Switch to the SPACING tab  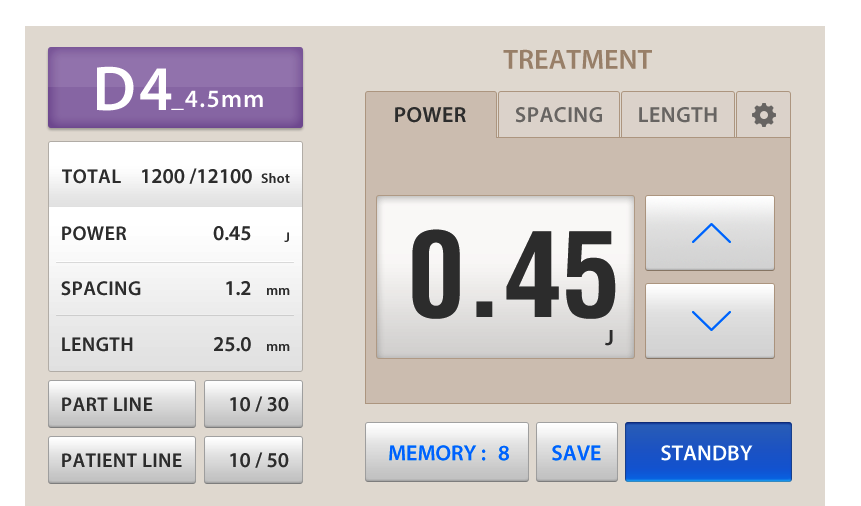pos(558,115)
